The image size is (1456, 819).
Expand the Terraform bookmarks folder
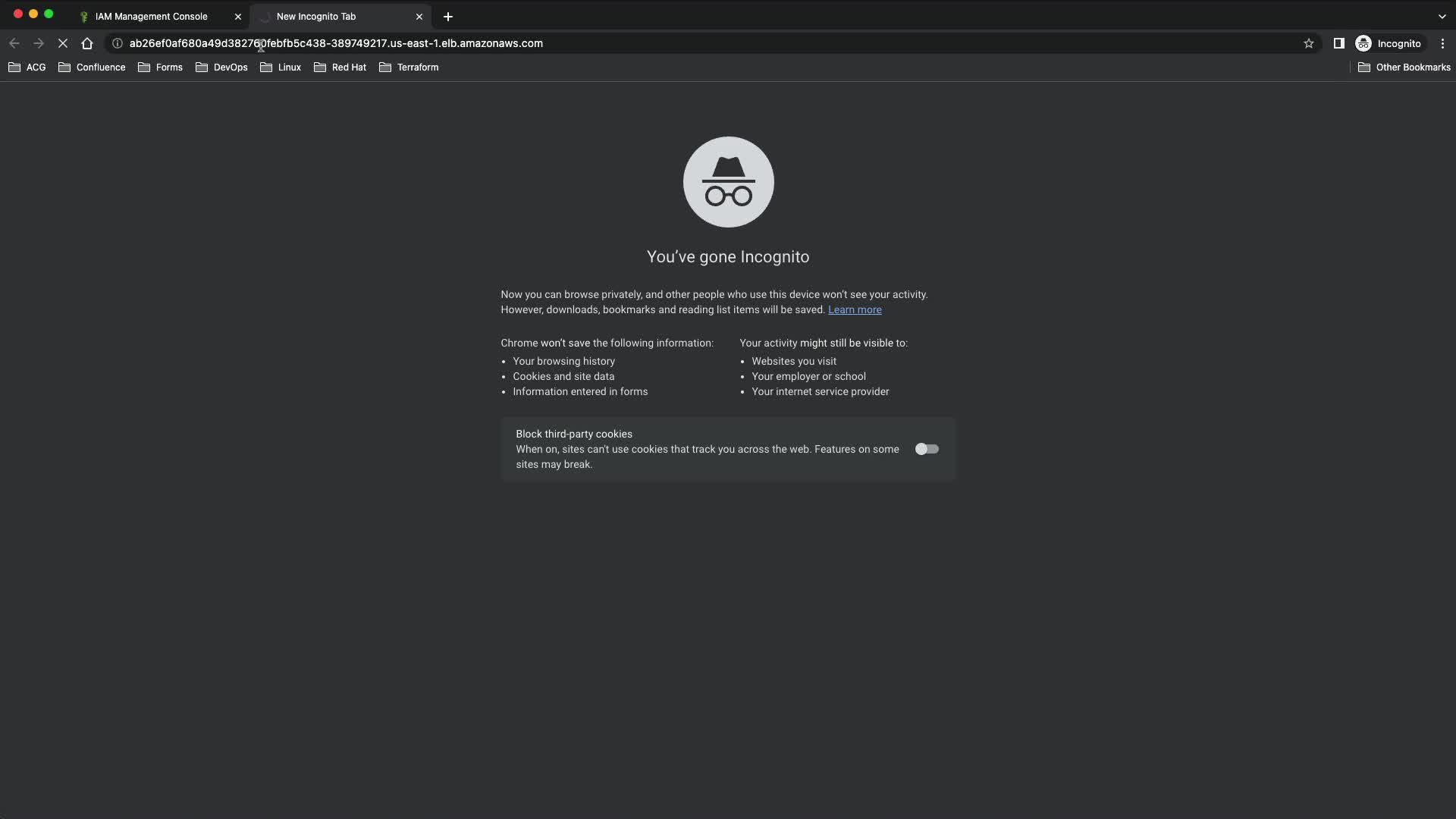click(409, 67)
